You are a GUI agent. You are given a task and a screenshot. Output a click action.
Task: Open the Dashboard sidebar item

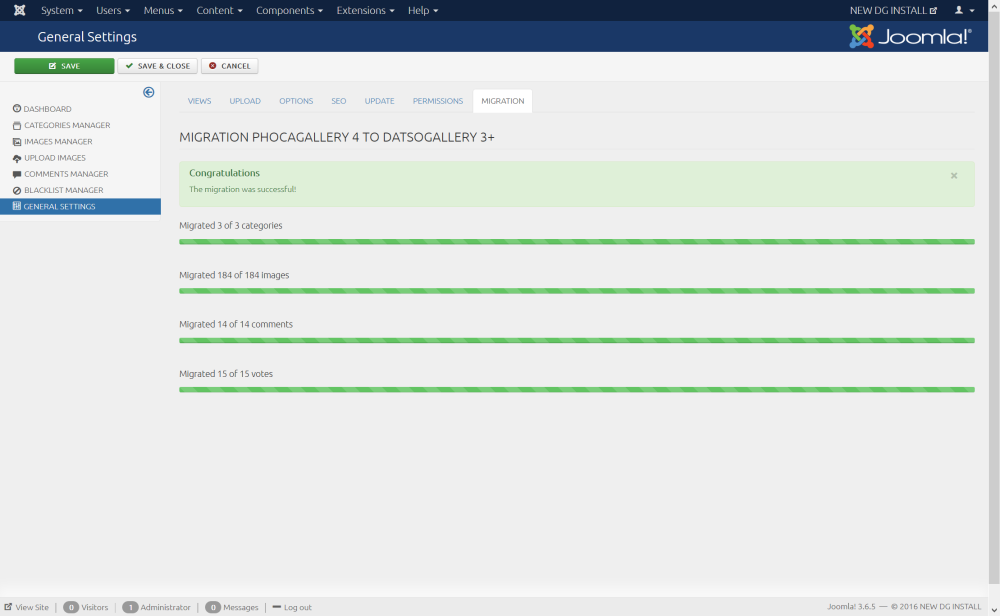tap(47, 109)
